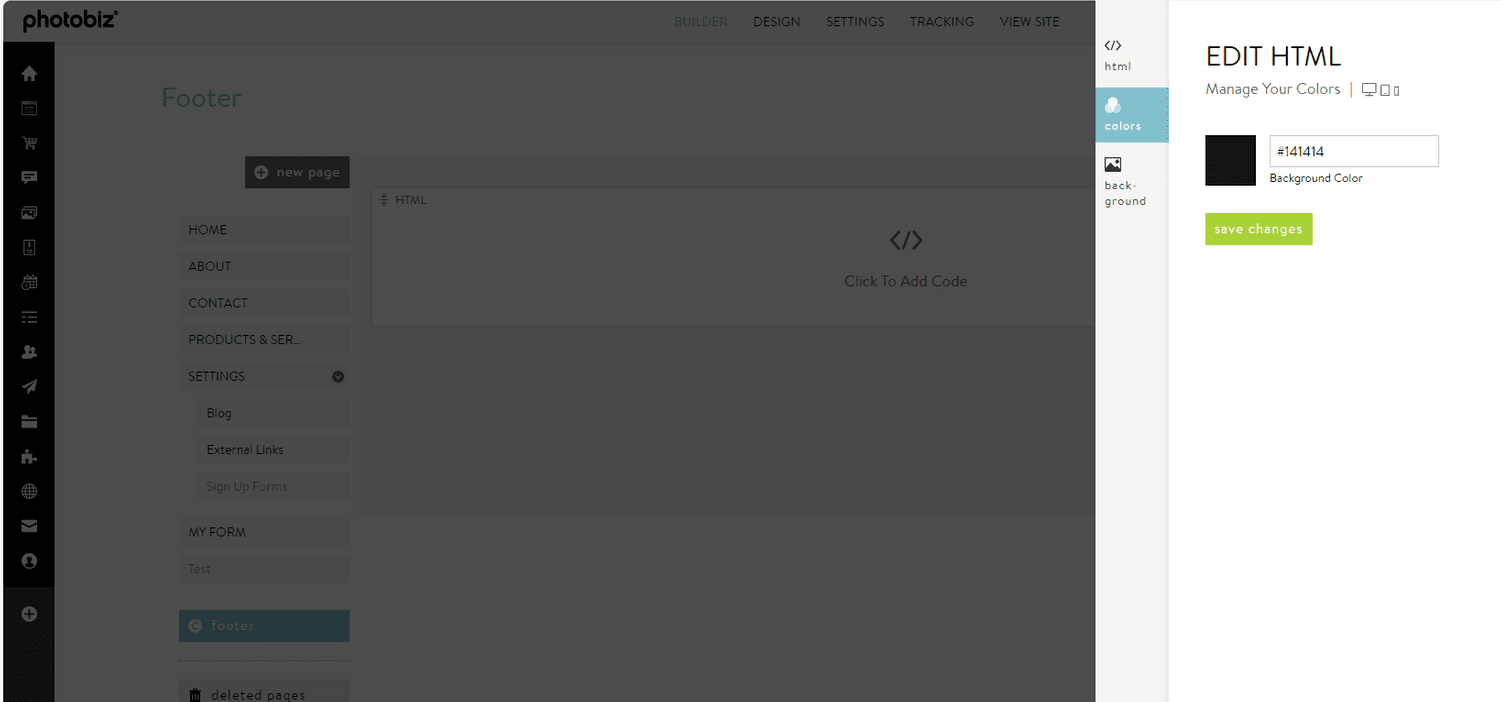Viewport: 1500px width, 702px height.
Task: Click the Background Color swatch
Action: [1230, 160]
